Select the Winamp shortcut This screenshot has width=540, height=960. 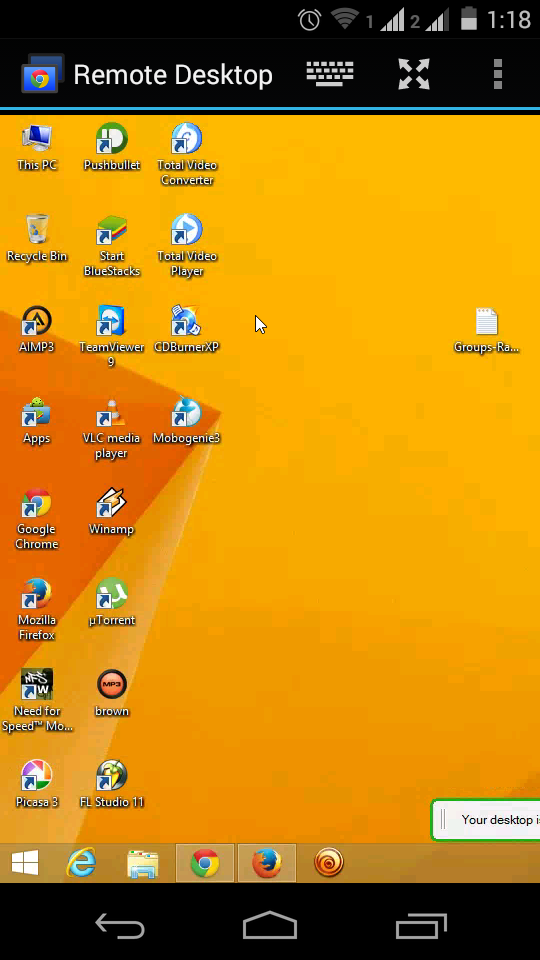[111, 512]
